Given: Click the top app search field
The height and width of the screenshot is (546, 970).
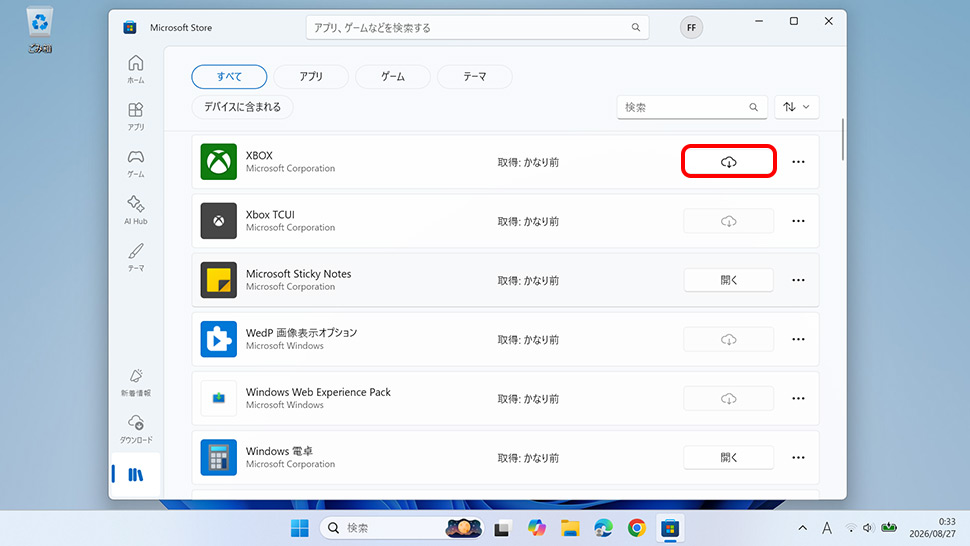Looking at the screenshot, I should click(477, 27).
